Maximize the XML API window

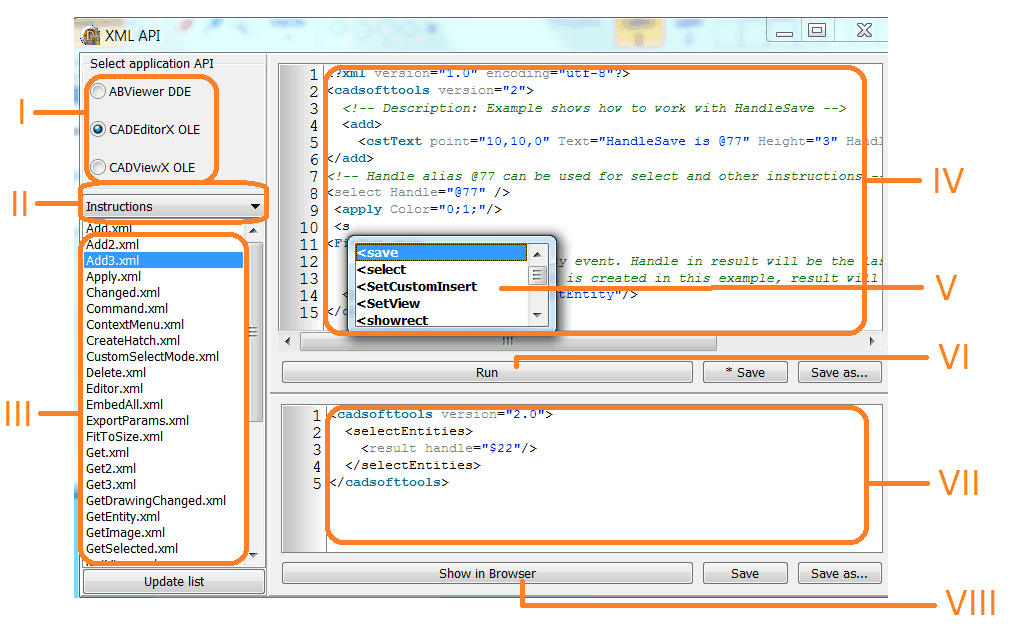pos(817,31)
